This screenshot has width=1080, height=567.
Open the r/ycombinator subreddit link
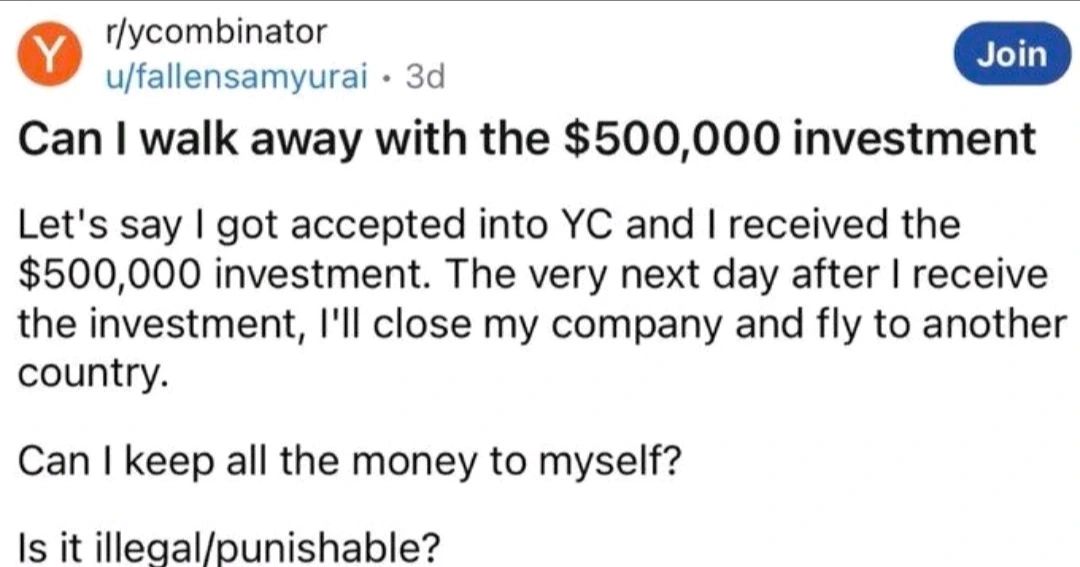pyautogui.click(x=216, y=32)
